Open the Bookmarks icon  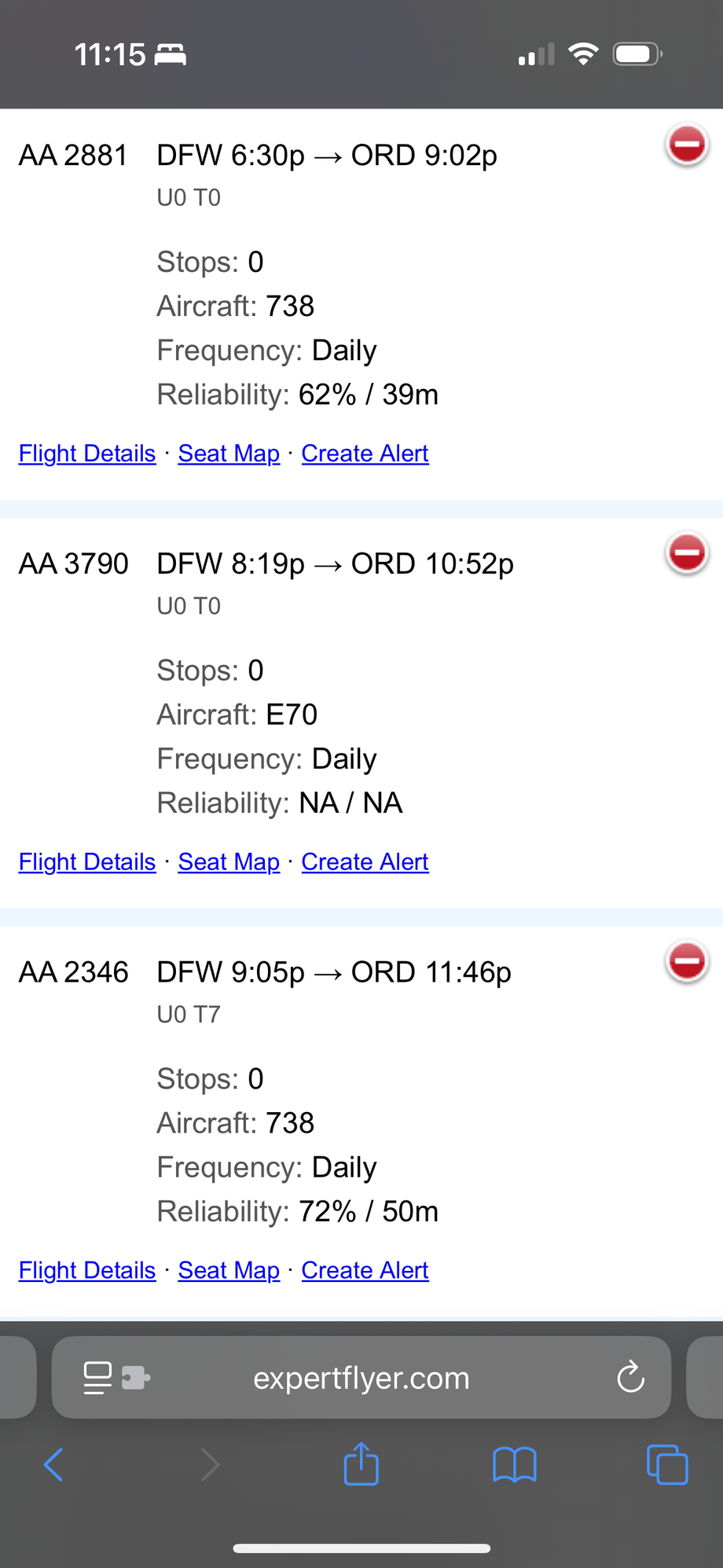click(513, 1463)
